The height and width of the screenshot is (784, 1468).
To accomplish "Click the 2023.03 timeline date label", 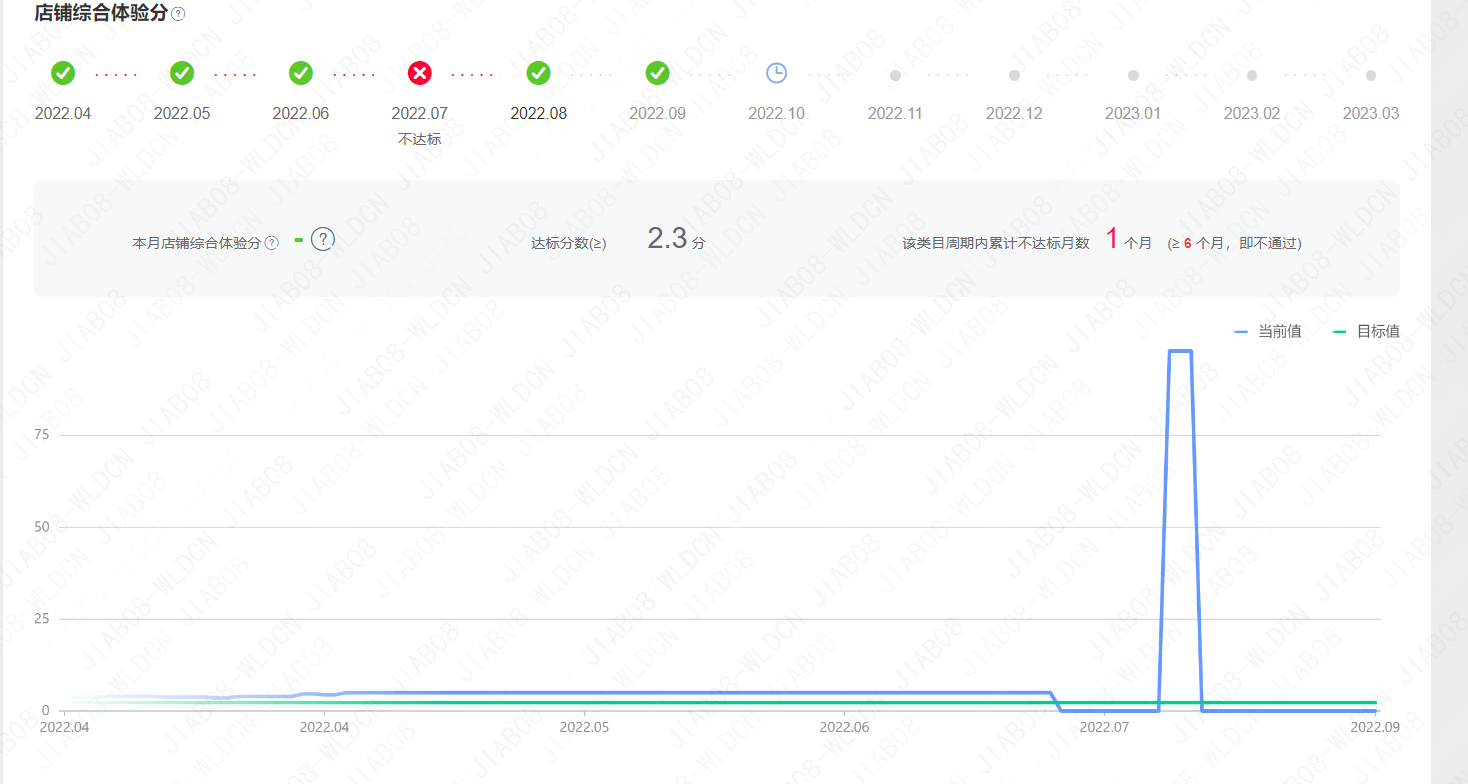I will click(x=1371, y=113).
